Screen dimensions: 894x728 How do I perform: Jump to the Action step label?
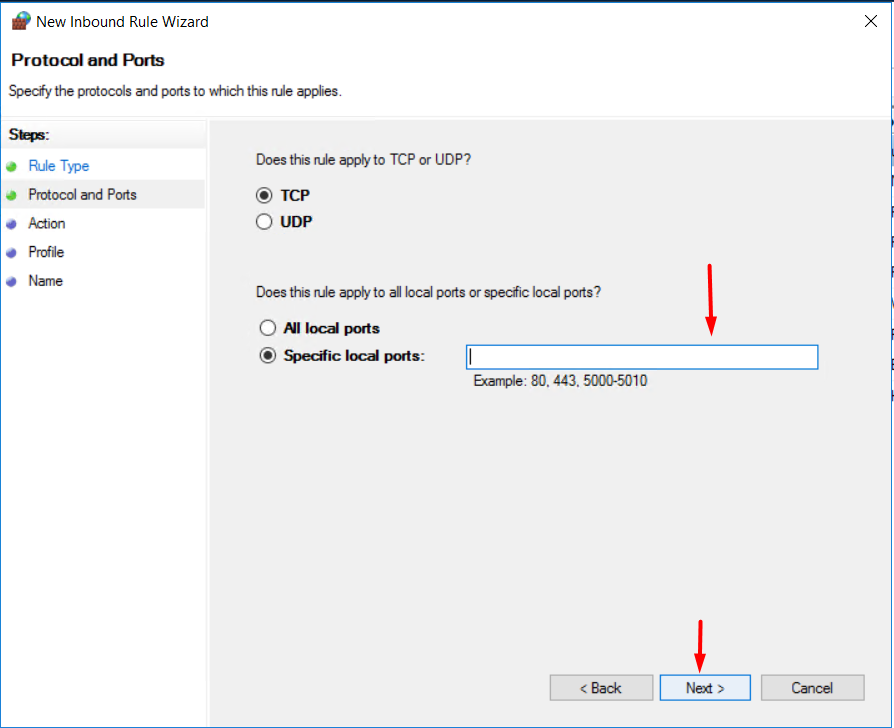click(x=47, y=224)
